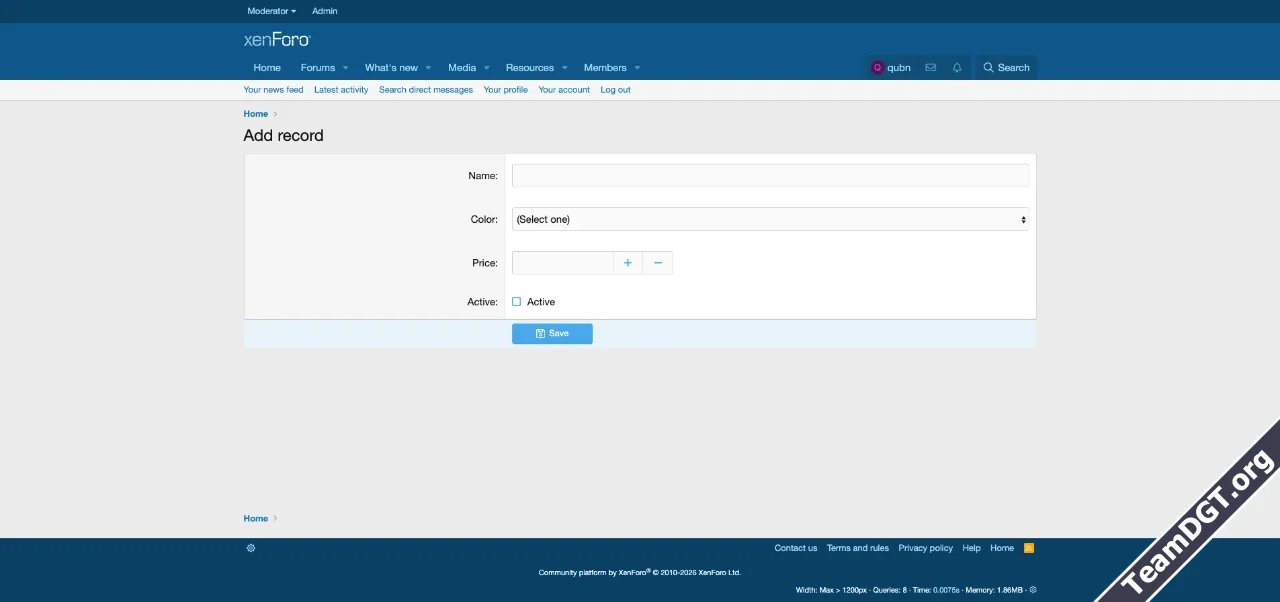Open the Search box
This screenshot has width=1280, height=602.
click(x=1006, y=68)
